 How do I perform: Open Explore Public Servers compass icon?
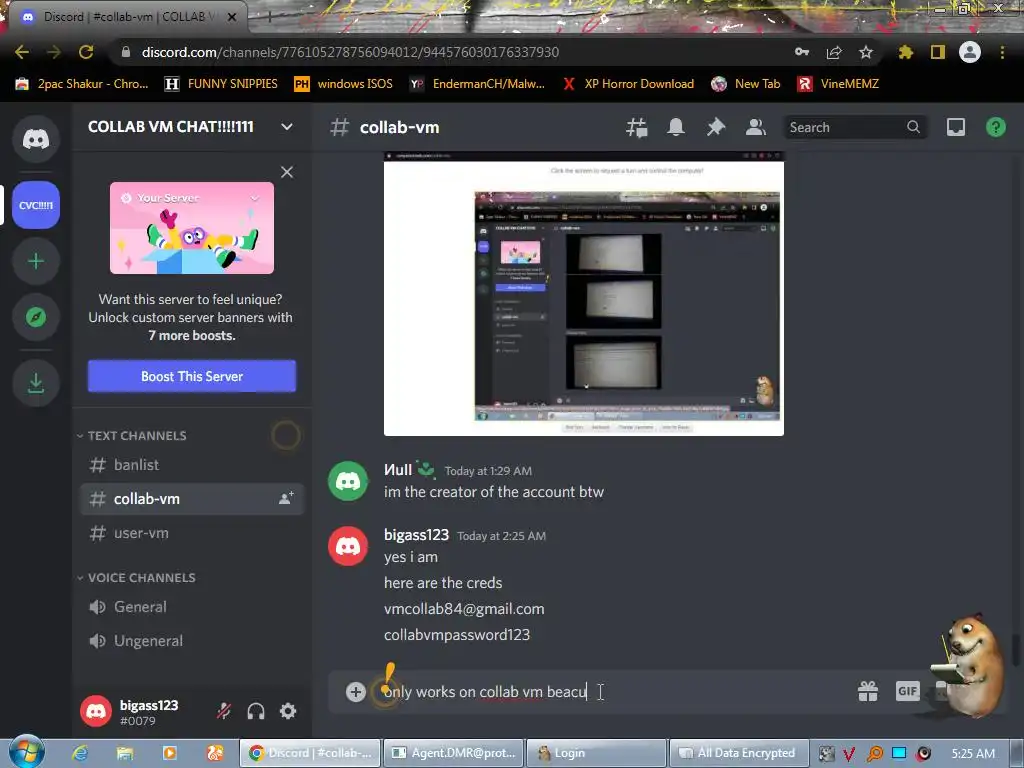[36, 317]
